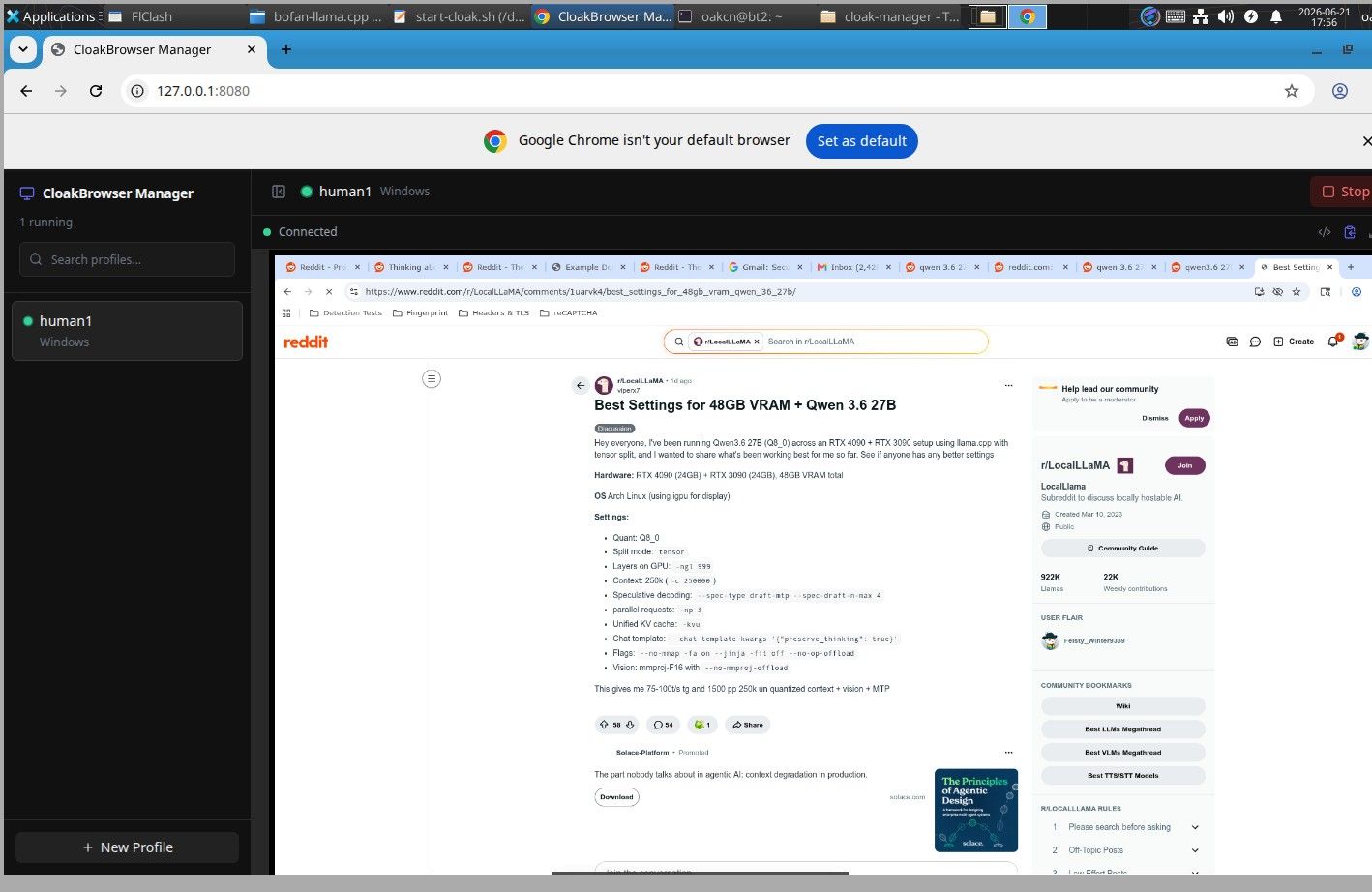
Task: Reload the 127.0.0.1:8080 page
Action: [96, 91]
